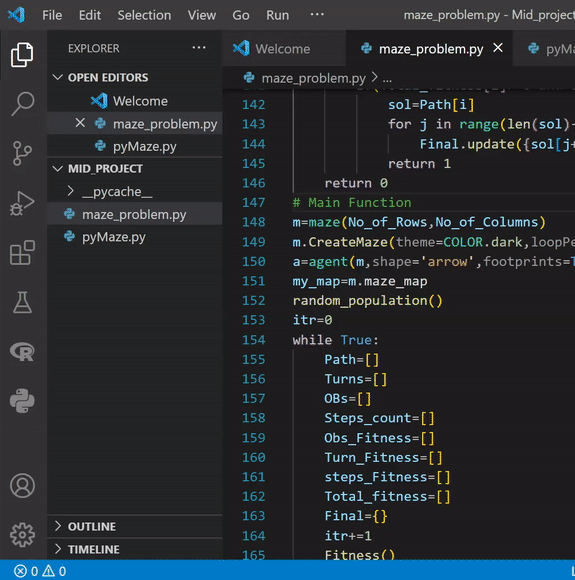Click Python icon in maze_problem.py breadcrumb

pyautogui.click(x=249, y=78)
